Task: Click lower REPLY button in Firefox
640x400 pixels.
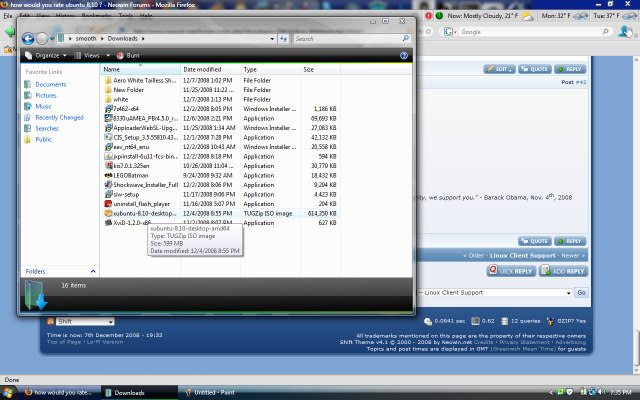Action: (570, 241)
